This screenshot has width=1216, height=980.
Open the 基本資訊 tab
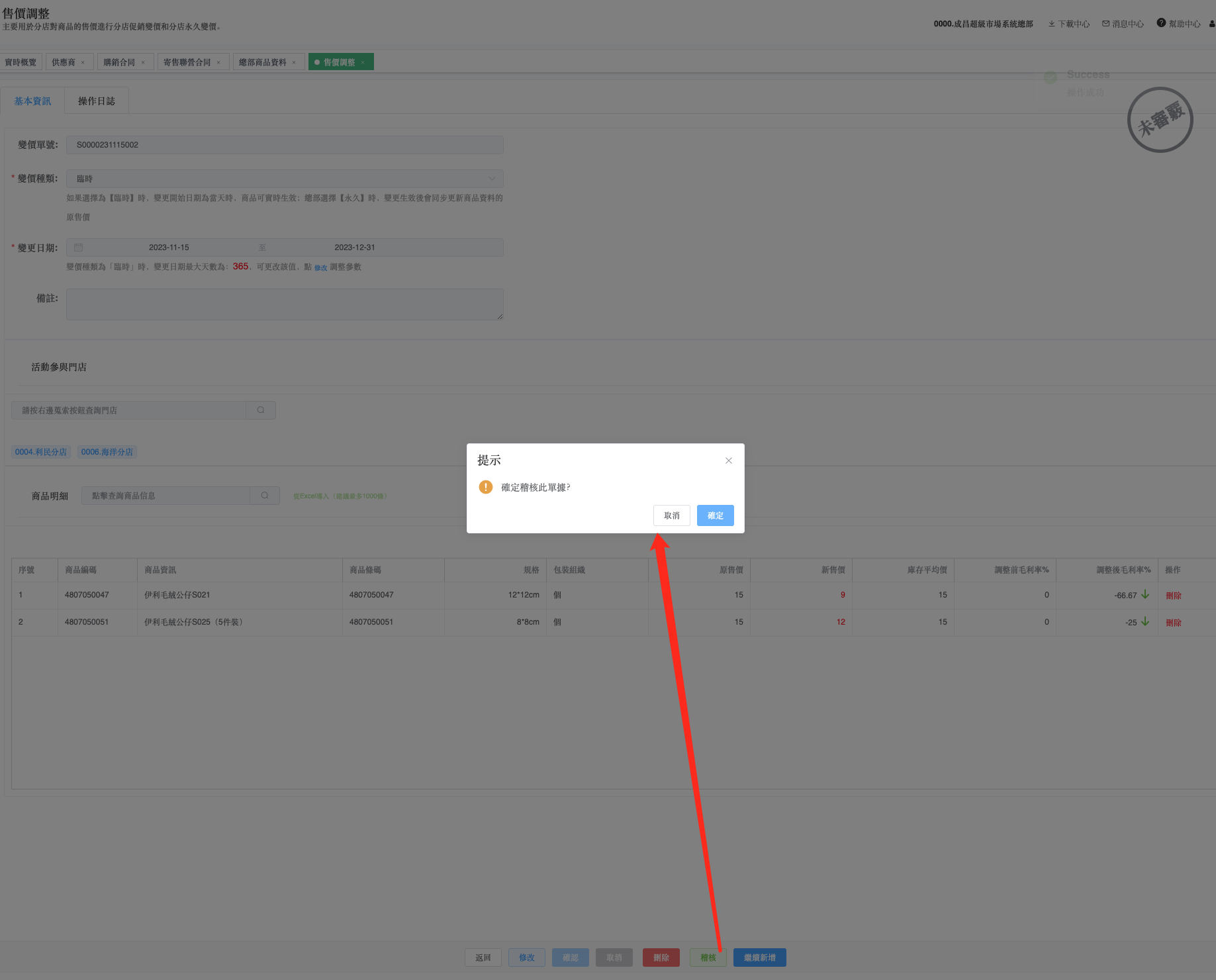[32, 101]
